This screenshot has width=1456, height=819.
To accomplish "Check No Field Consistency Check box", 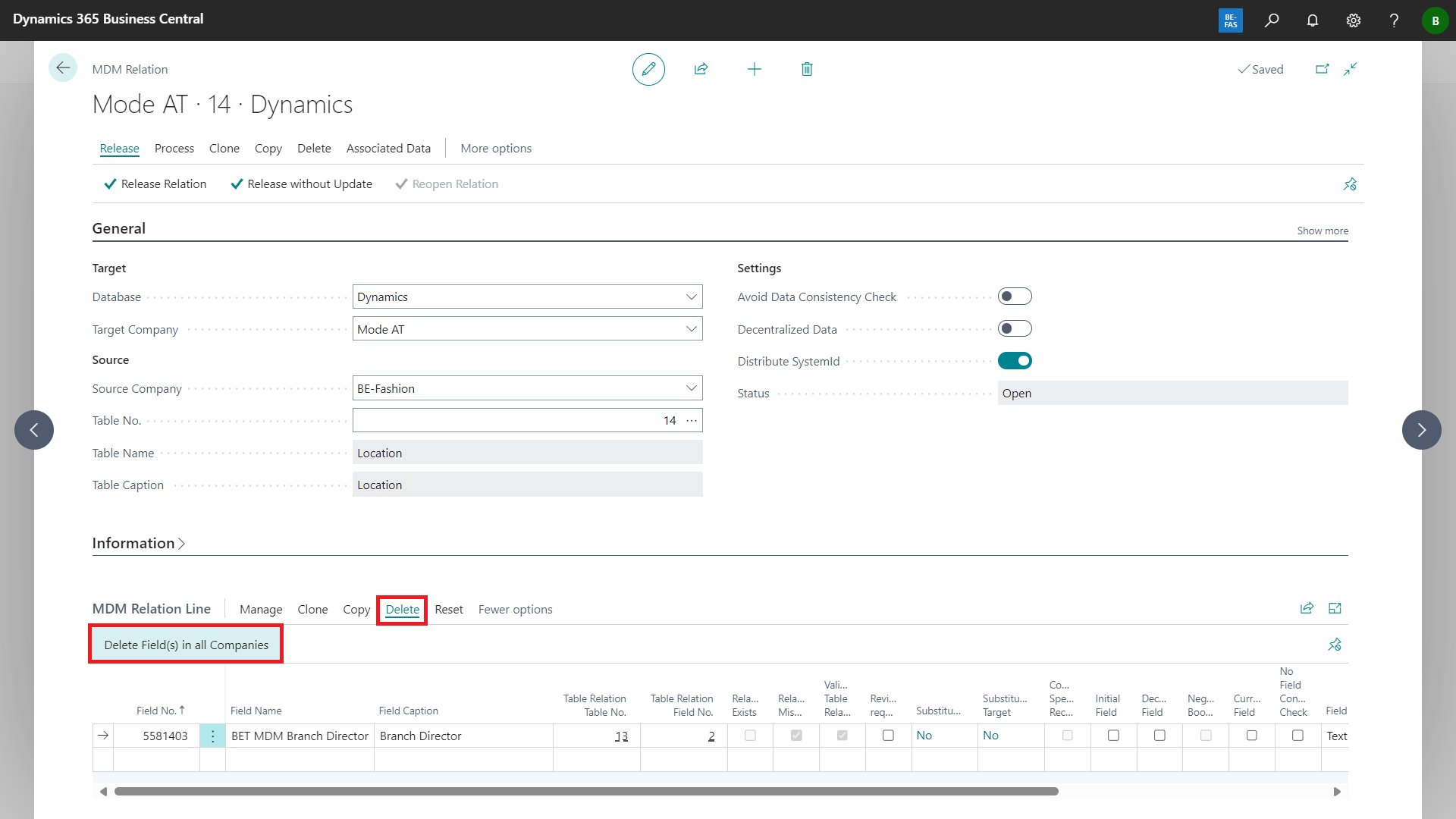I will (1298, 736).
